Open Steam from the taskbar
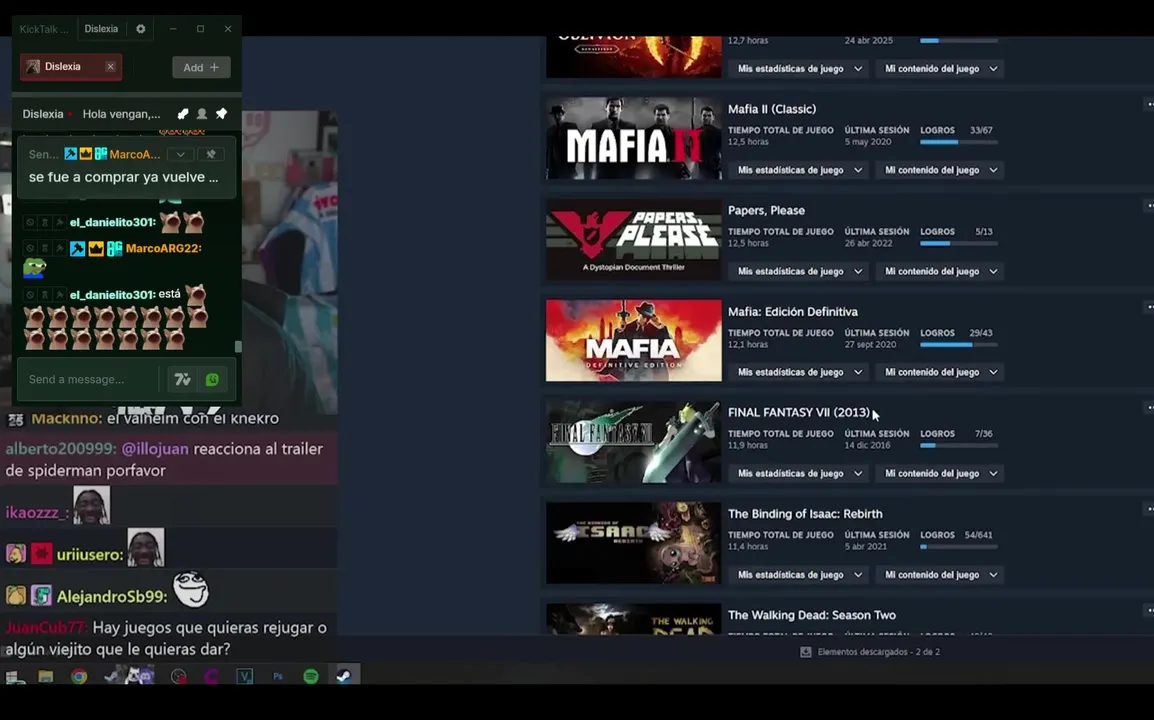1154x720 pixels. [x=344, y=676]
